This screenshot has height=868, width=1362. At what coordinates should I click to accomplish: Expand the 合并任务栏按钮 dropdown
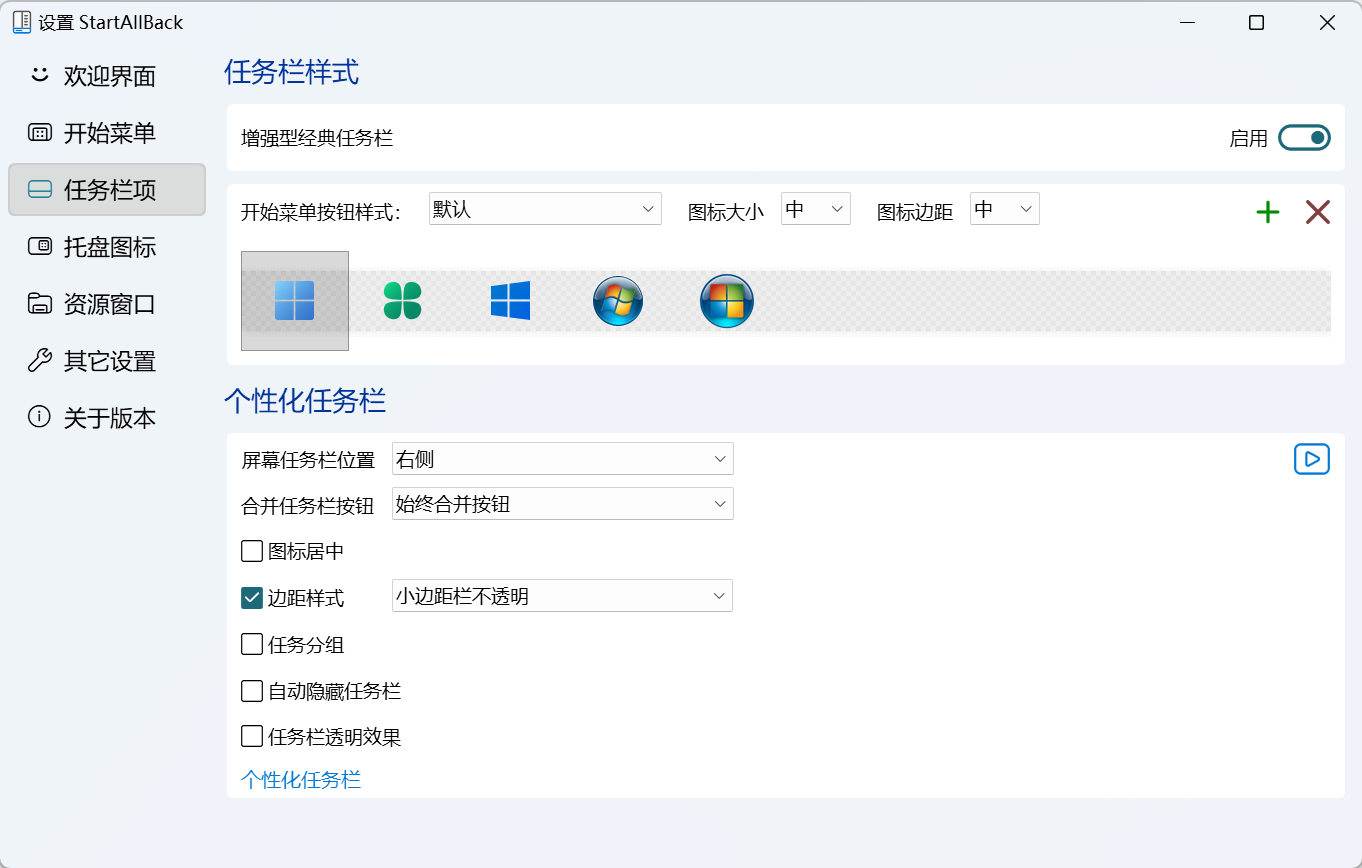point(563,504)
